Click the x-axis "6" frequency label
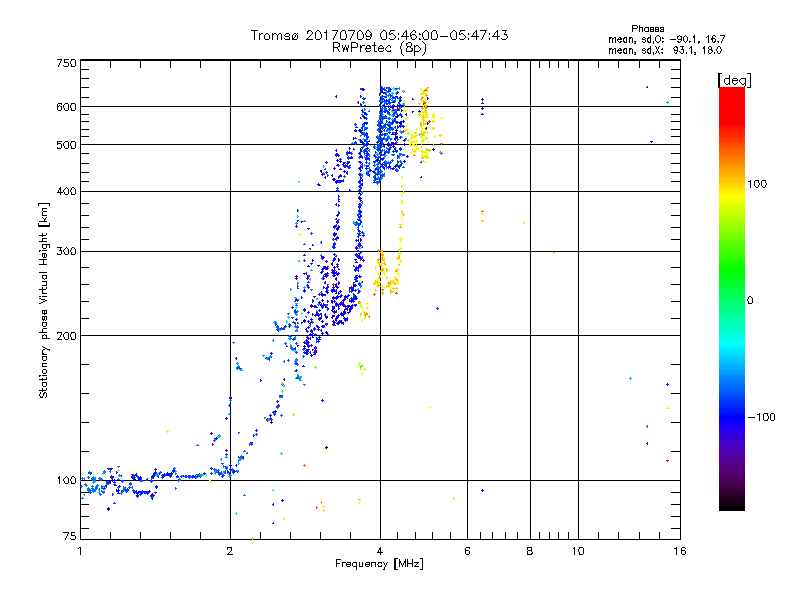Screen dimensions: 800x600 [467, 551]
